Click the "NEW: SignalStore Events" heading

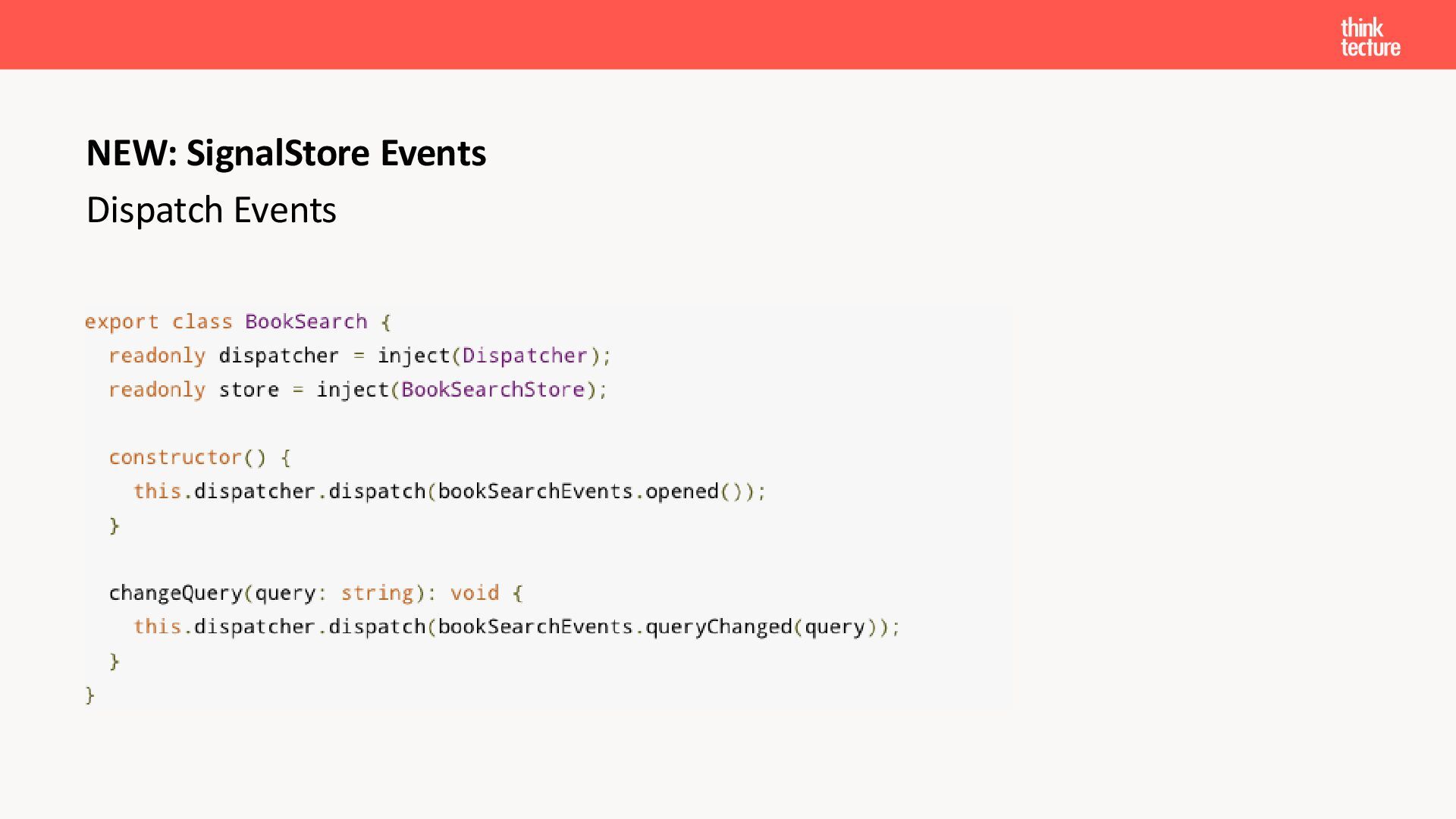click(286, 153)
